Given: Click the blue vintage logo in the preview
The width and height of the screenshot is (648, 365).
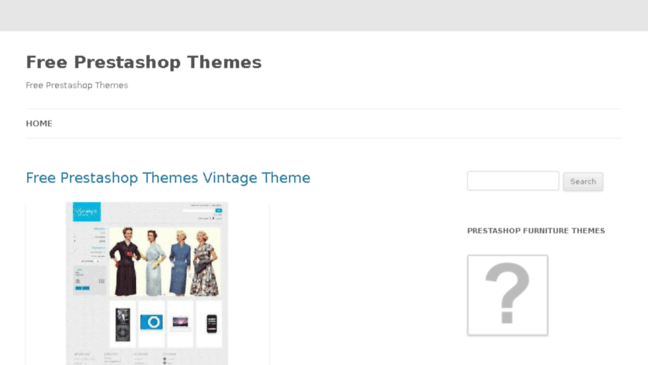Looking at the screenshot, I should pyautogui.click(x=87, y=212).
